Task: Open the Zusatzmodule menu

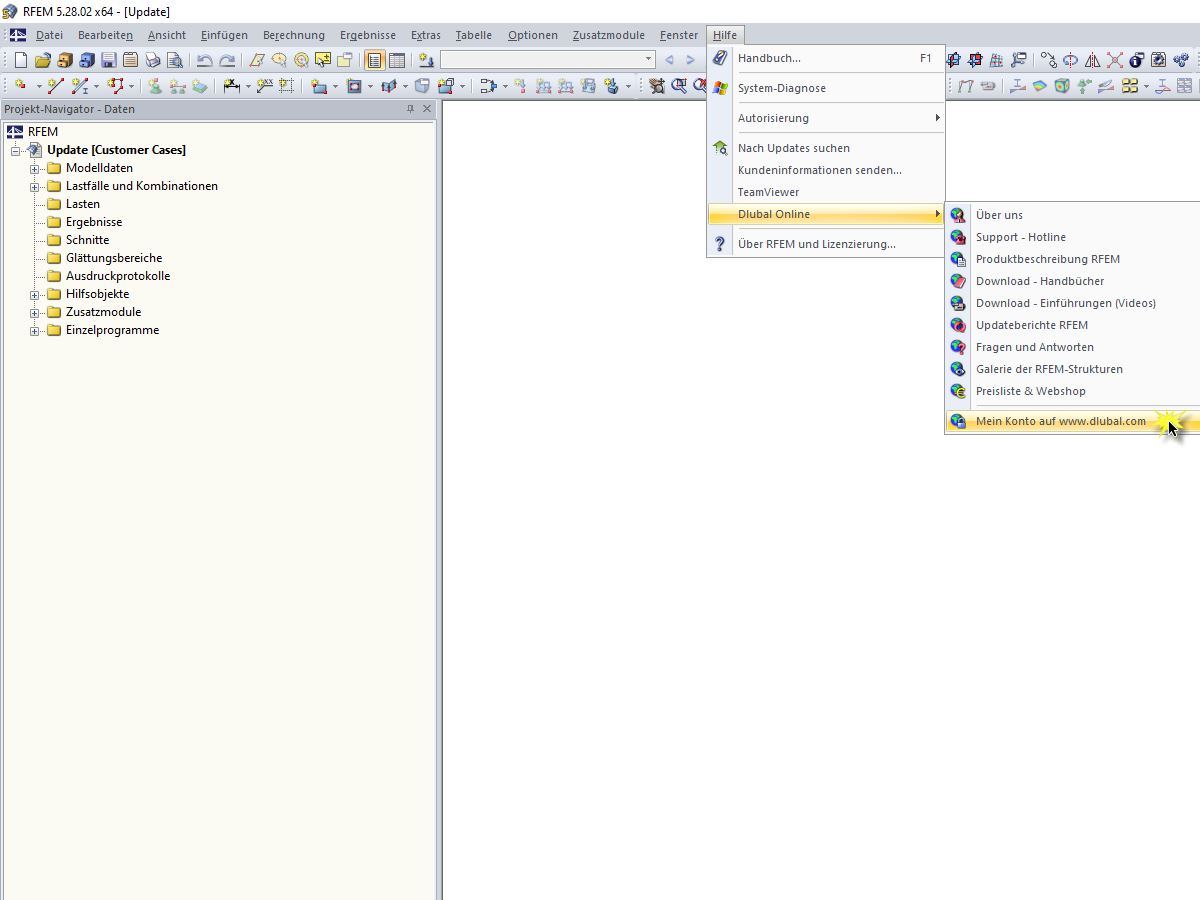Action: [609, 35]
